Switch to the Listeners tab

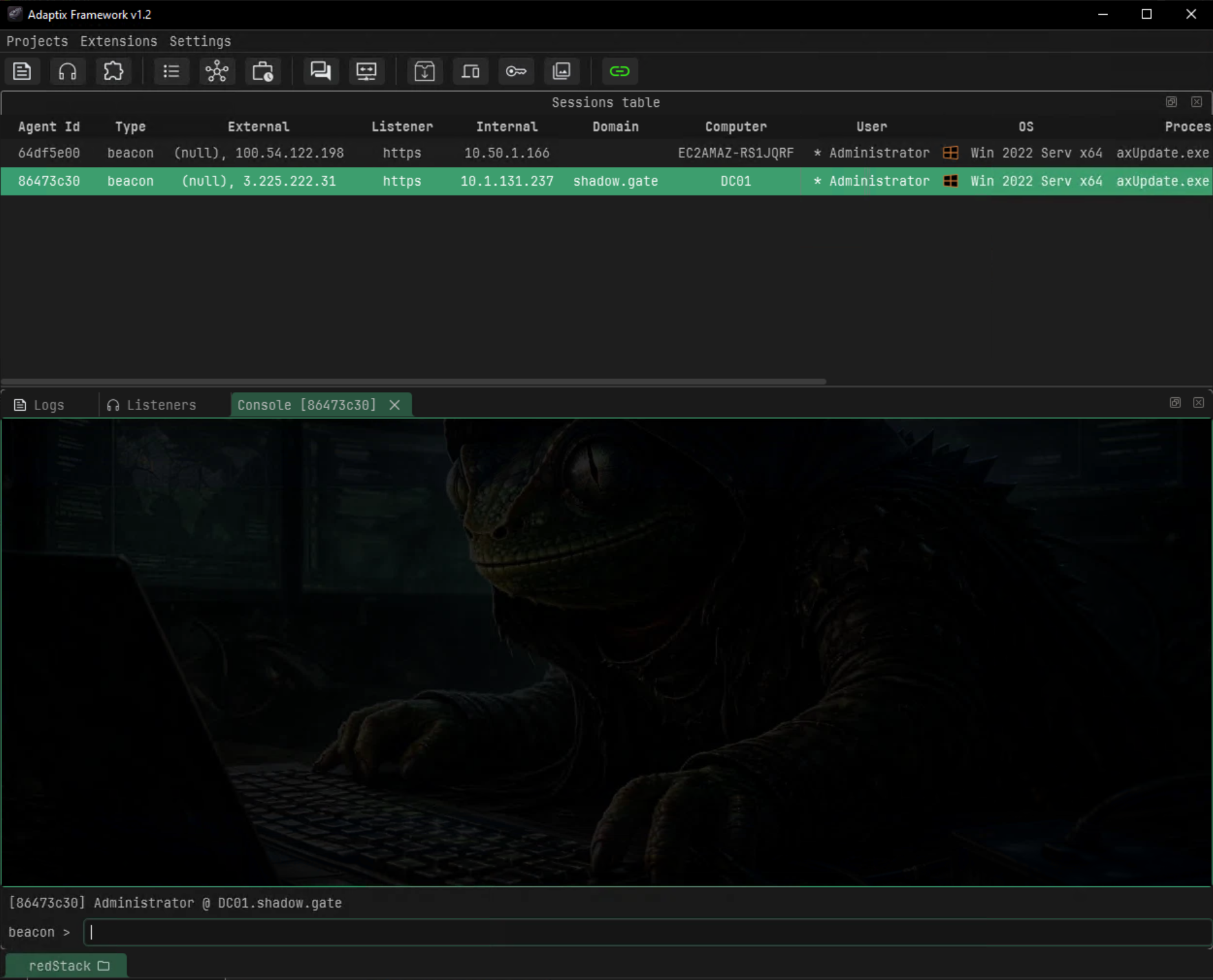click(152, 405)
